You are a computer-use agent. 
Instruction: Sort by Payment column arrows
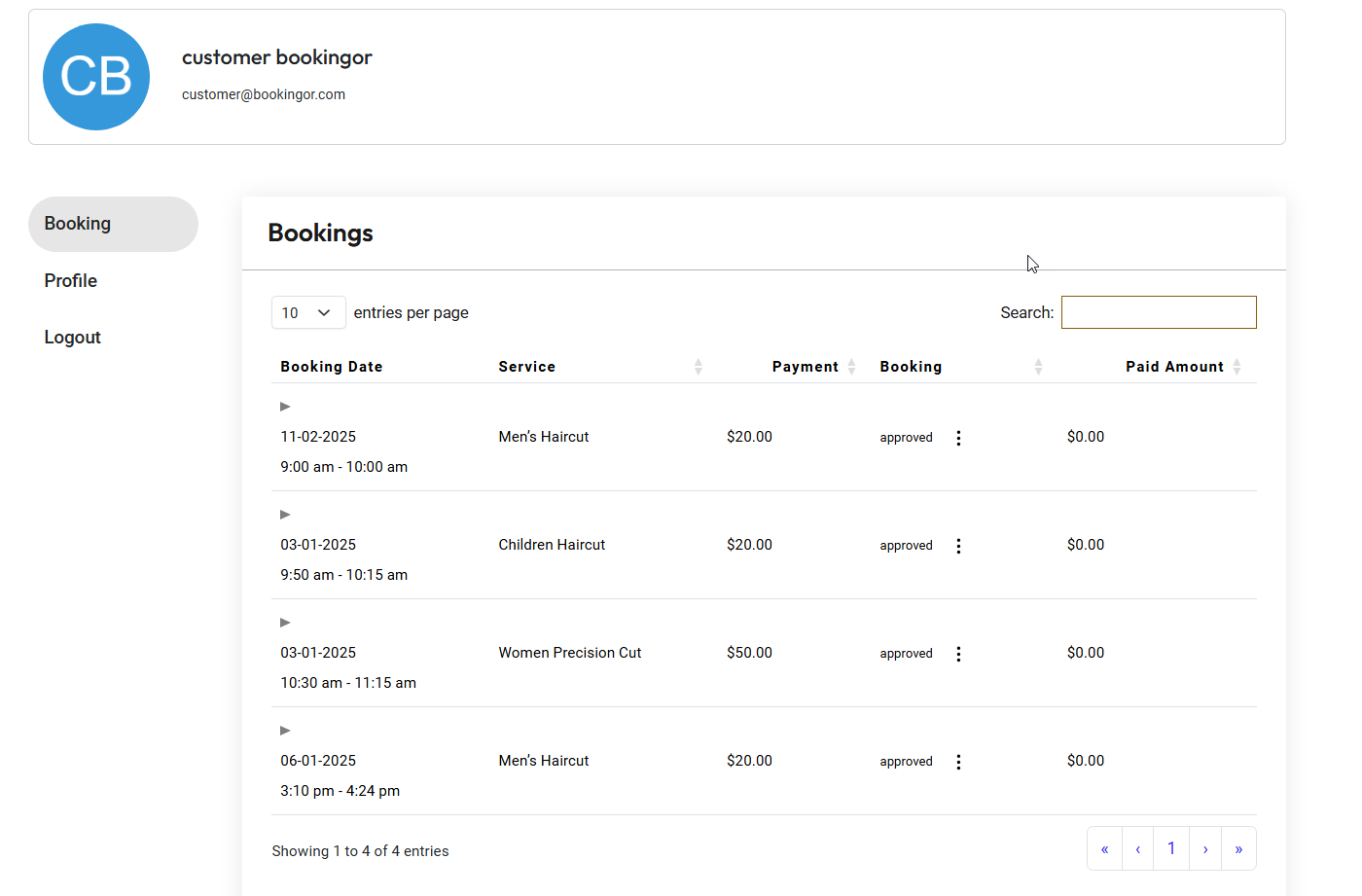(851, 367)
